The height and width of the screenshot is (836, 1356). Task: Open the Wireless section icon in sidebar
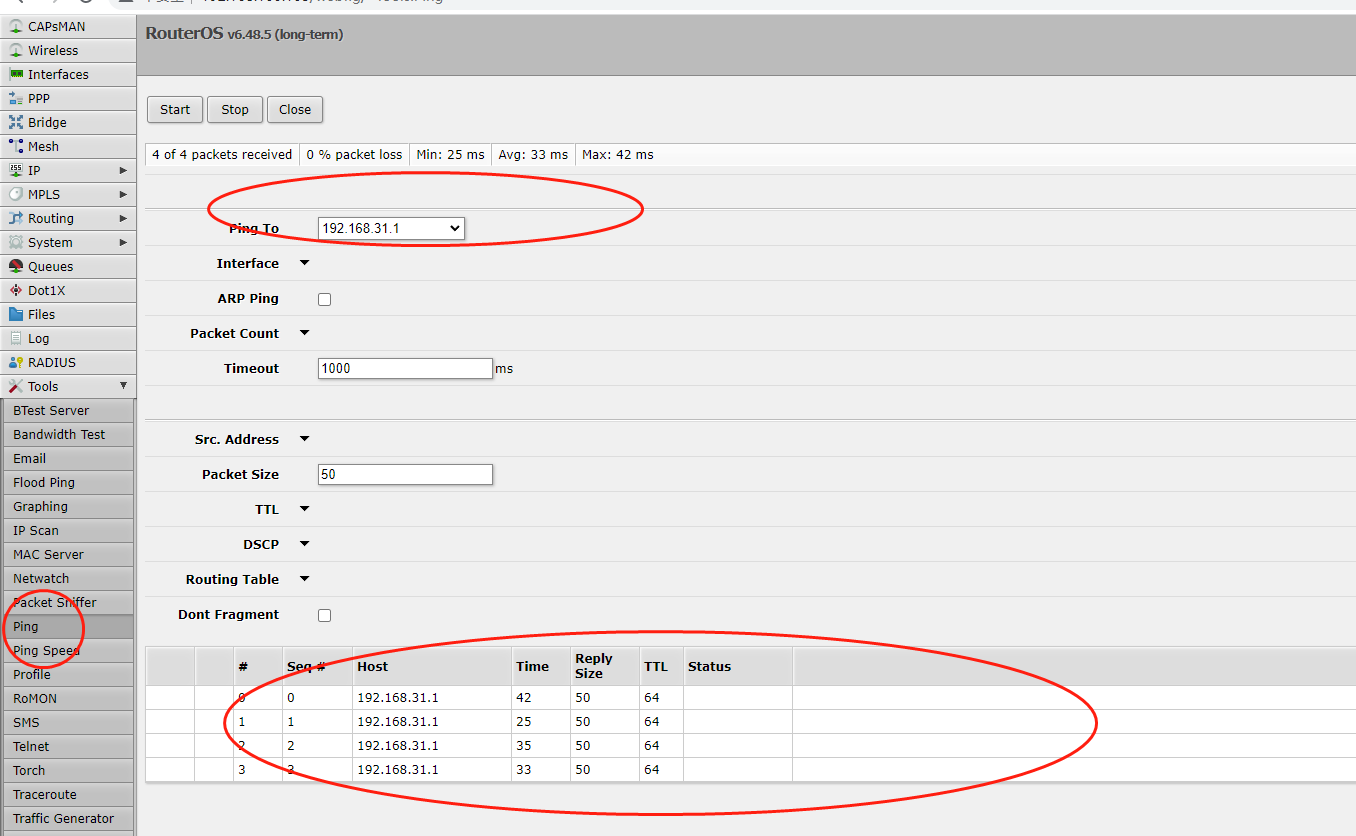[16, 50]
